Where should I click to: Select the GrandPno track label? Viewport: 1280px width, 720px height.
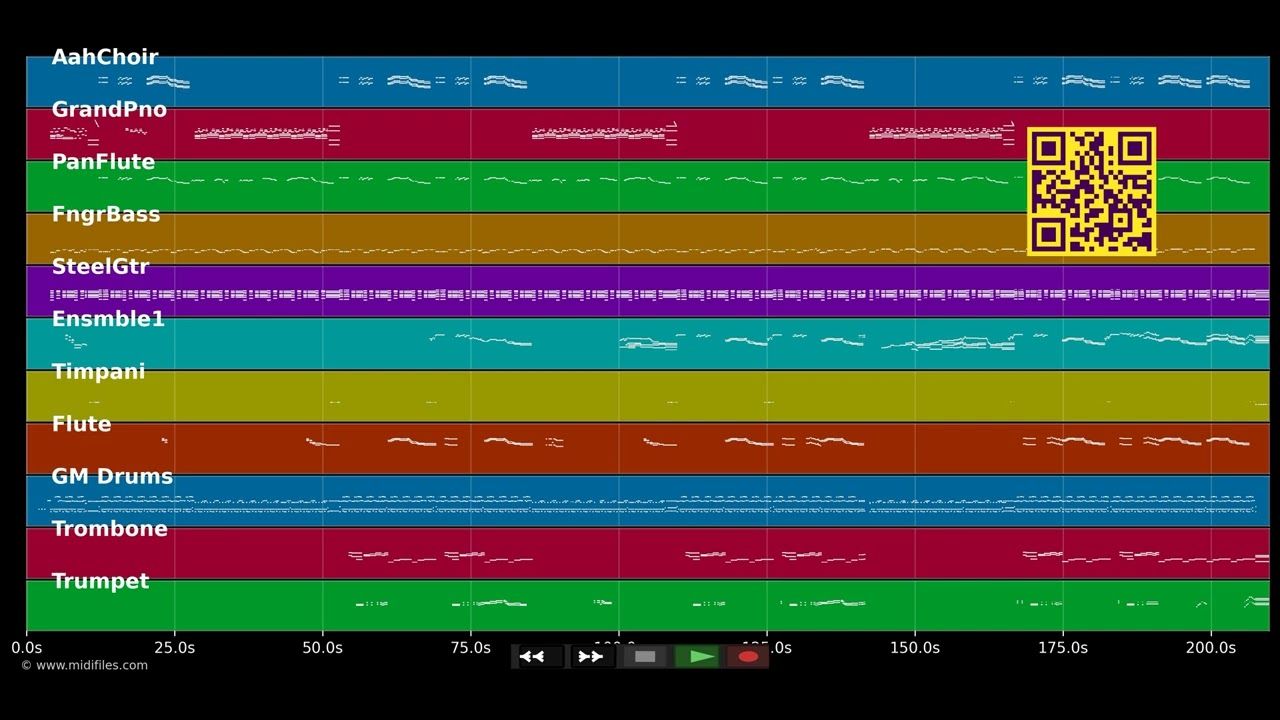click(109, 110)
